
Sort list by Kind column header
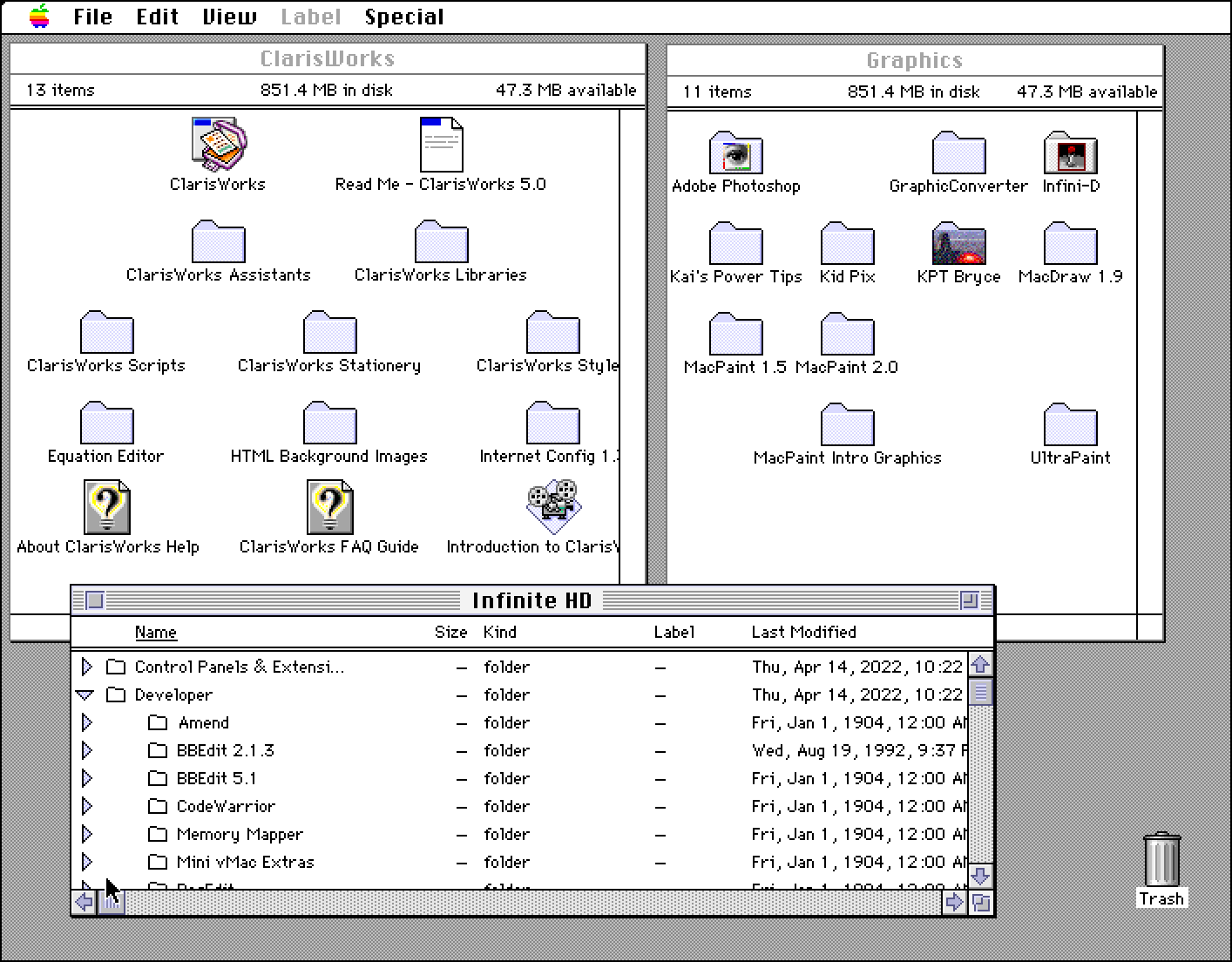coord(499,632)
